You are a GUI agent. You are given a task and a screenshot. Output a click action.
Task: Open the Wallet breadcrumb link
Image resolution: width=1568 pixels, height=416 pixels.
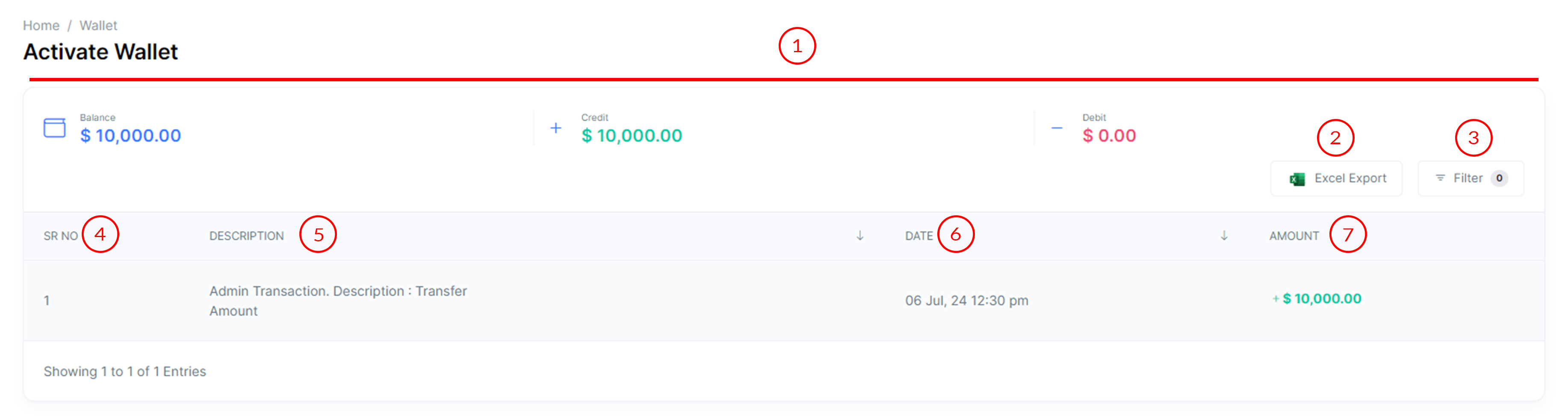(x=98, y=26)
